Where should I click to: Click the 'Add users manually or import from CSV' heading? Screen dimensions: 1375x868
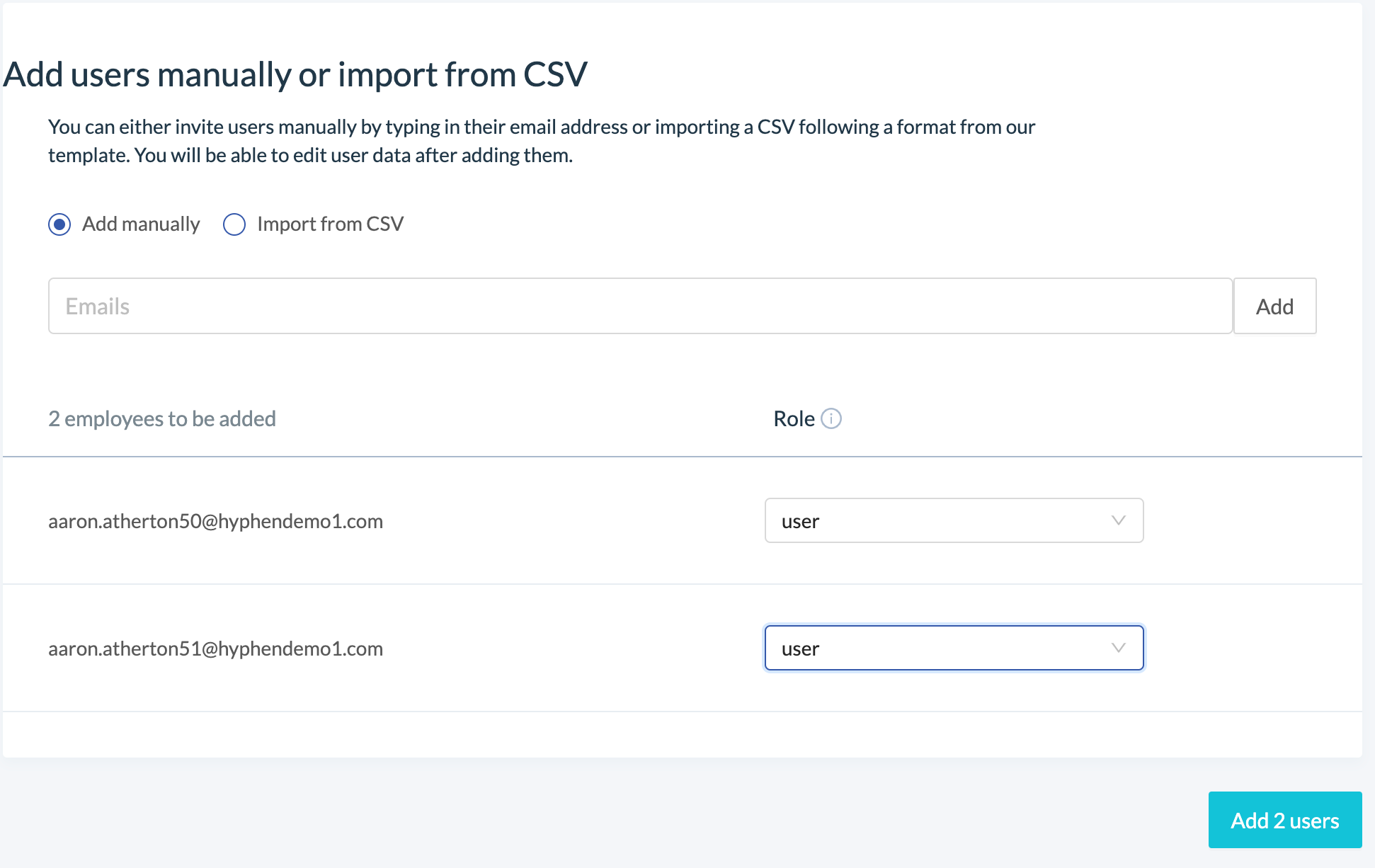[x=295, y=74]
